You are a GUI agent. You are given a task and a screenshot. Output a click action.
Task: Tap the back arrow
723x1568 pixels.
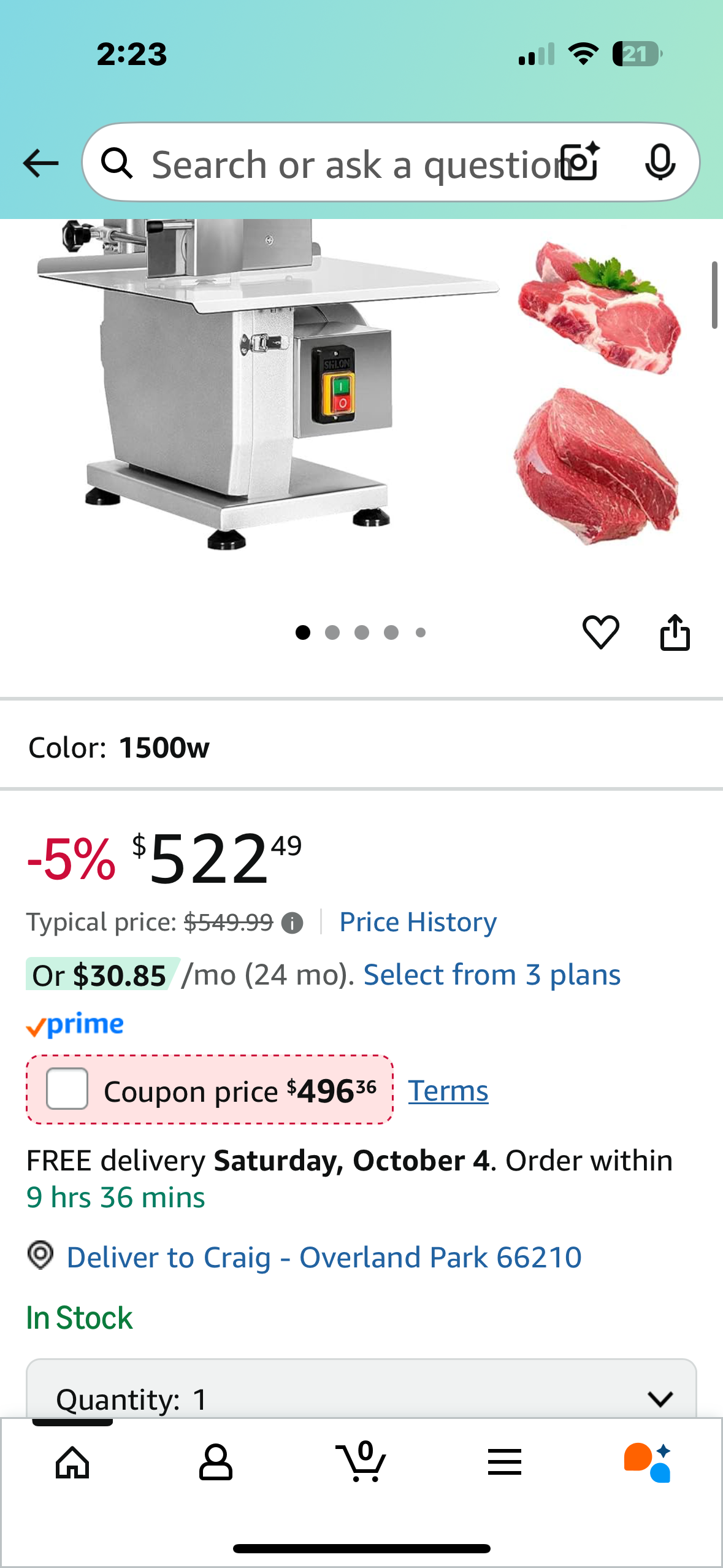coord(40,164)
